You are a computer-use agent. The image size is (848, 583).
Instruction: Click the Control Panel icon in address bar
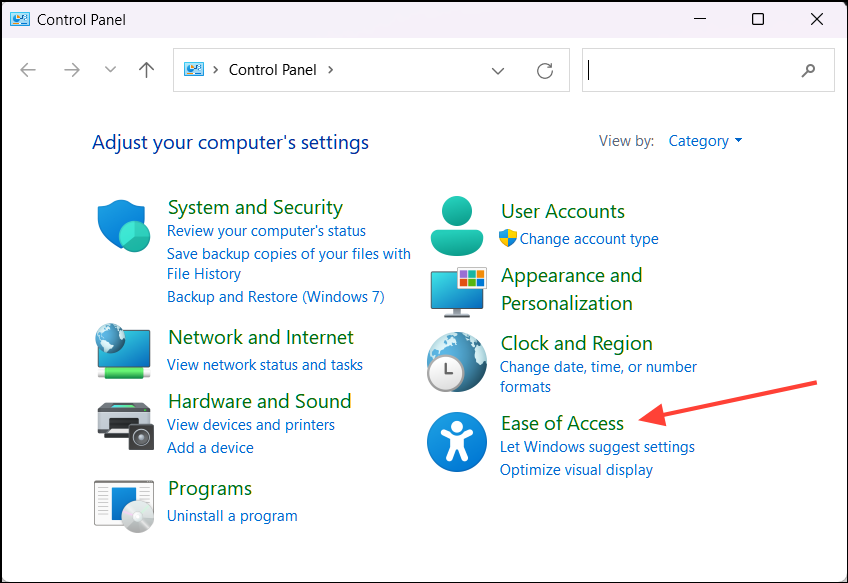click(194, 70)
